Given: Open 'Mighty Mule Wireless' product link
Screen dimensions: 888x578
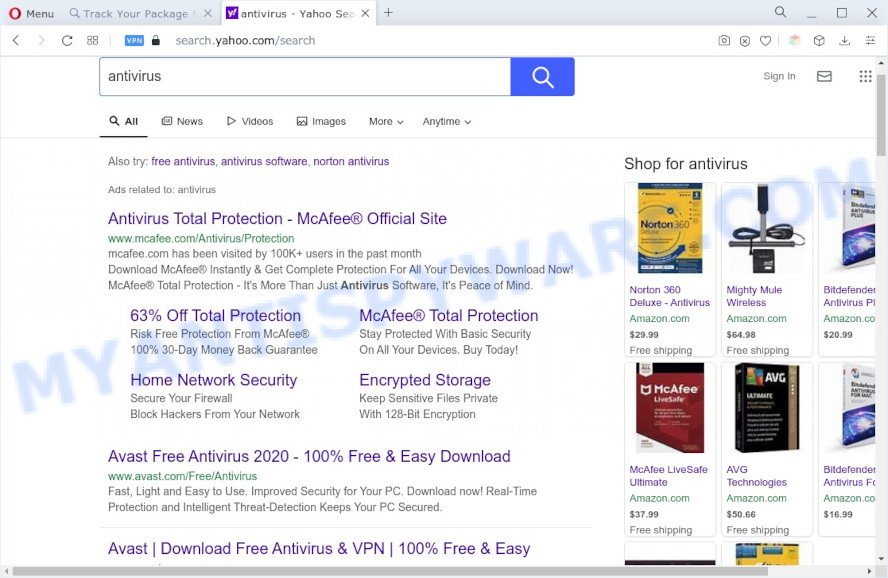Looking at the screenshot, I should coord(754,296).
